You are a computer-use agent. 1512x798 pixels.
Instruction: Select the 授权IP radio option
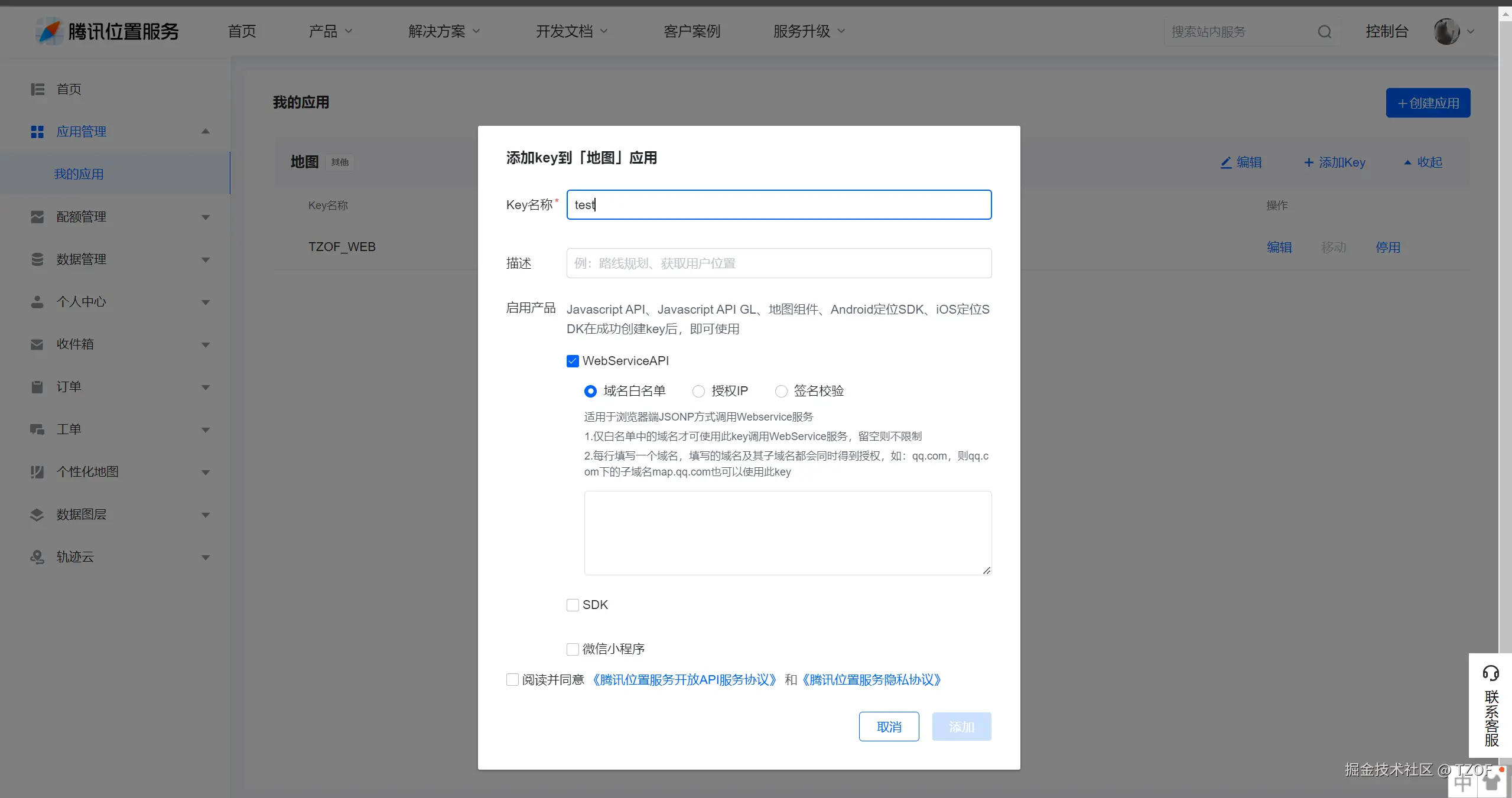[698, 391]
